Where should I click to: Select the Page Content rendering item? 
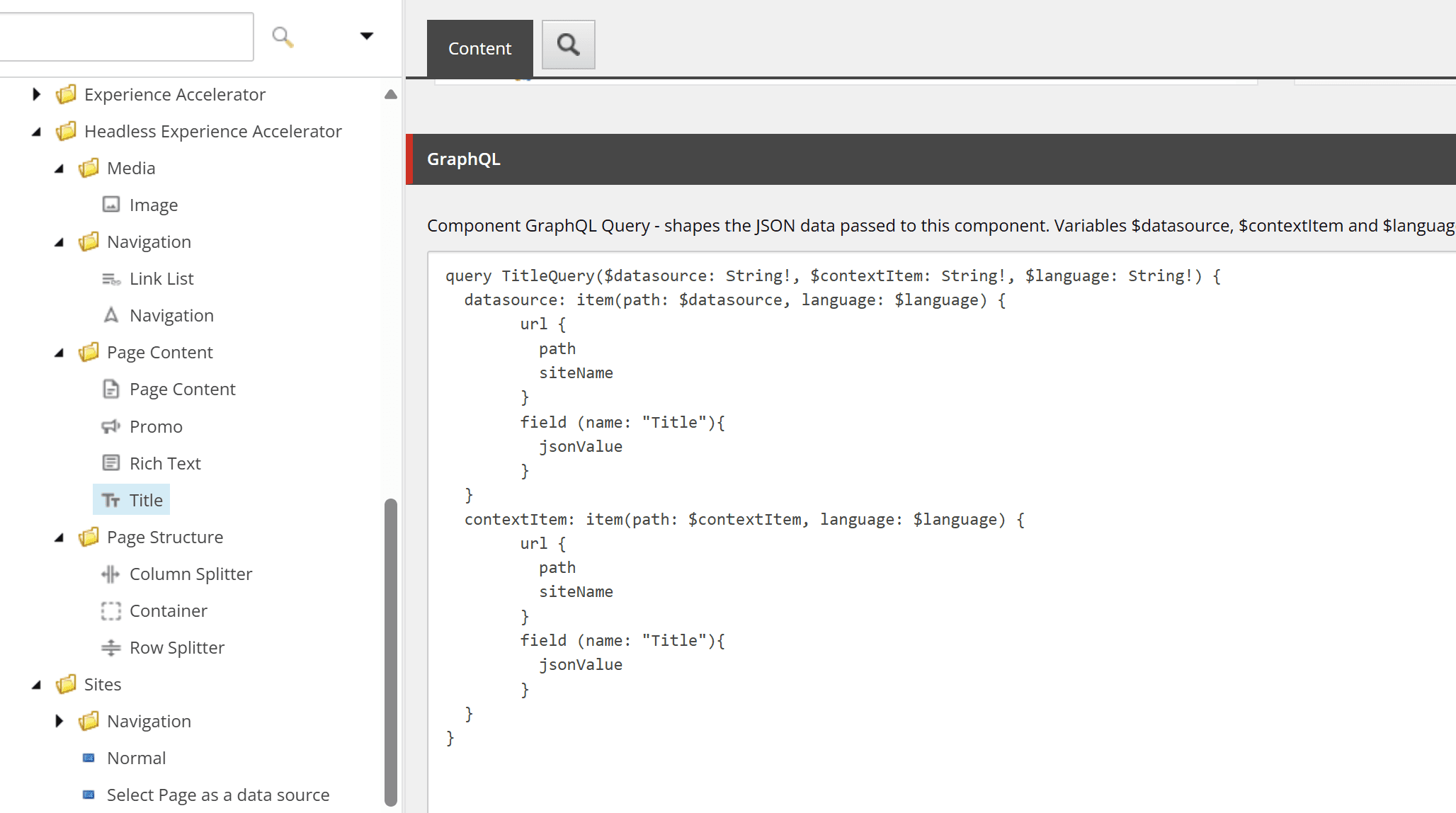coord(182,389)
